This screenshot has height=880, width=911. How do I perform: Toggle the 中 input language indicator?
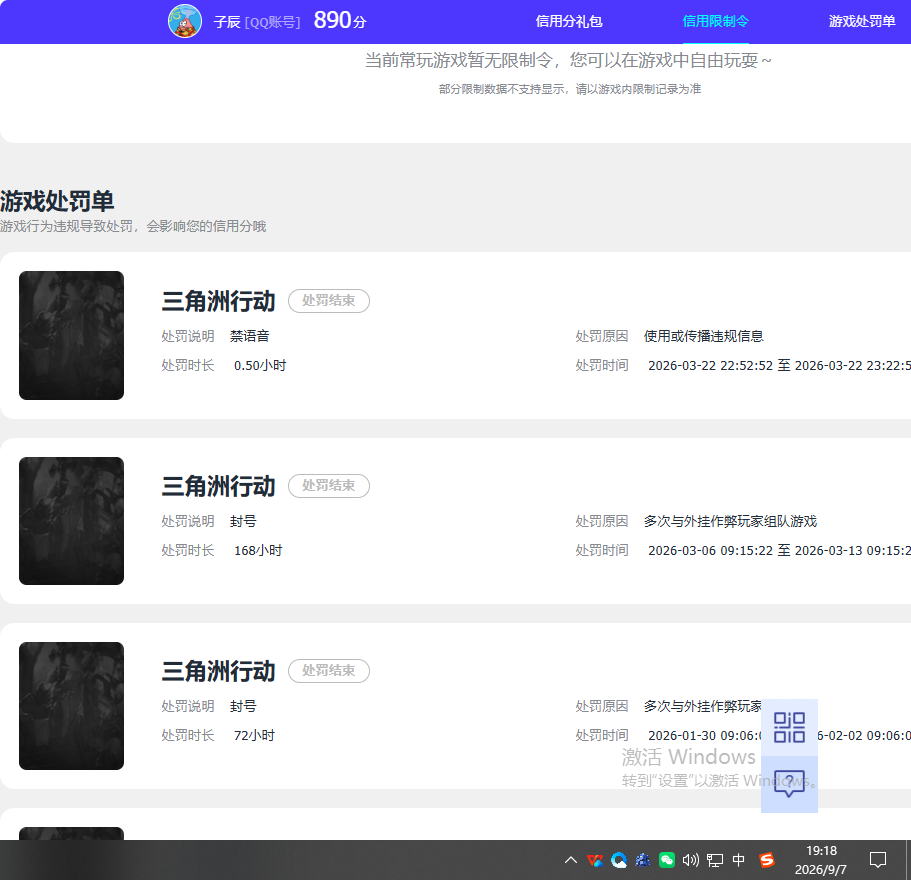738,860
